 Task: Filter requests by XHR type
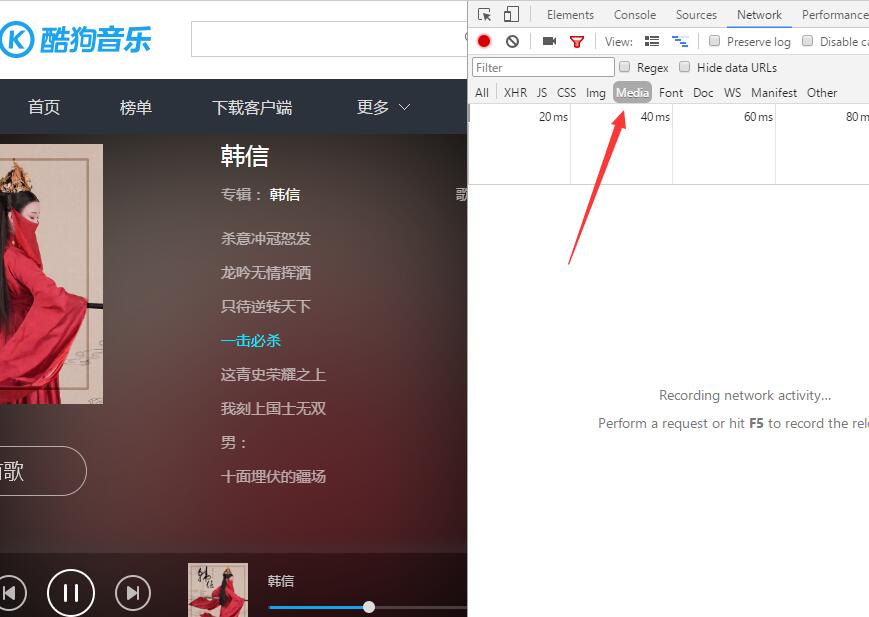[x=514, y=92]
